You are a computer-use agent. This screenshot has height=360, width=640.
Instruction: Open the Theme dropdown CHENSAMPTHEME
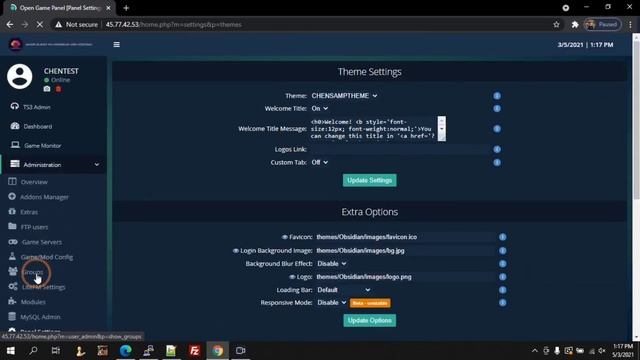tap(344, 96)
